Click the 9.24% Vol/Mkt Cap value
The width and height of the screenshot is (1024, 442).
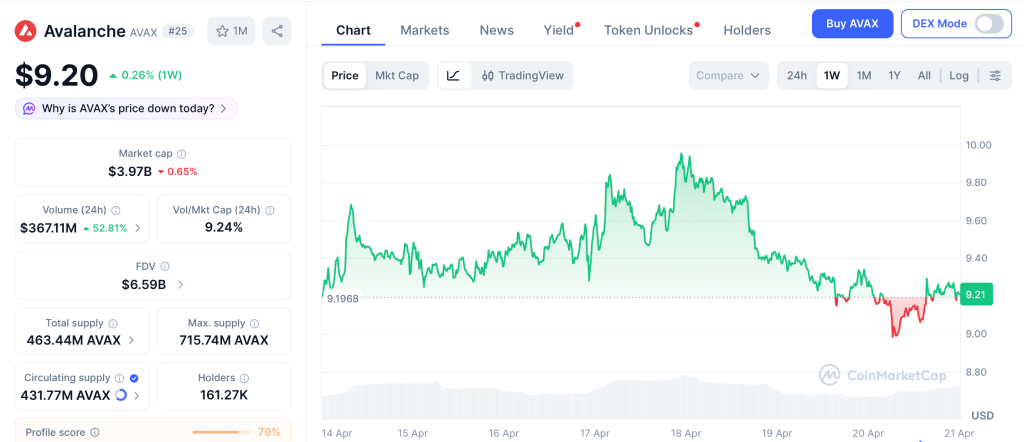(x=224, y=228)
